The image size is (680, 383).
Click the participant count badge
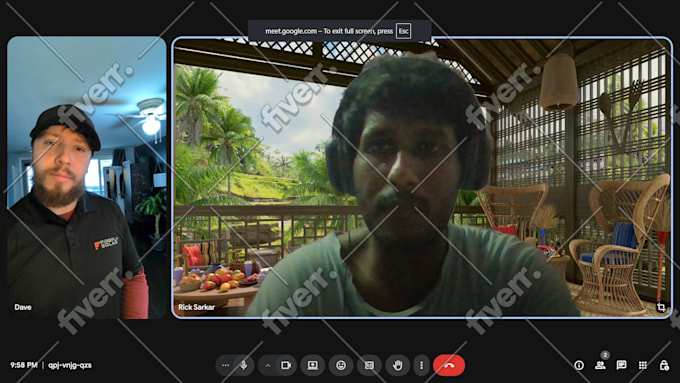605,355
